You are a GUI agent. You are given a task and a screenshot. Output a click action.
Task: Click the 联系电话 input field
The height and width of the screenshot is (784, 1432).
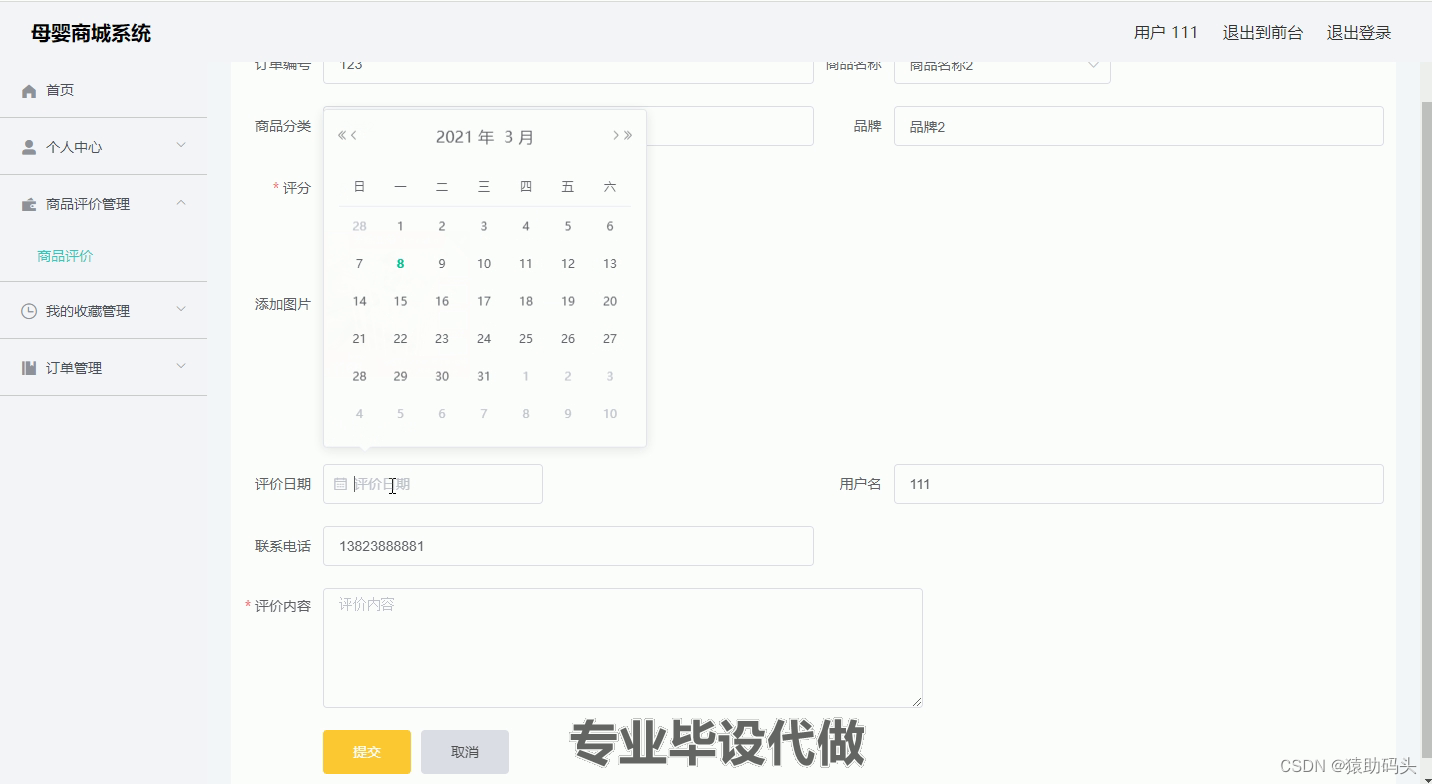point(568,546)
